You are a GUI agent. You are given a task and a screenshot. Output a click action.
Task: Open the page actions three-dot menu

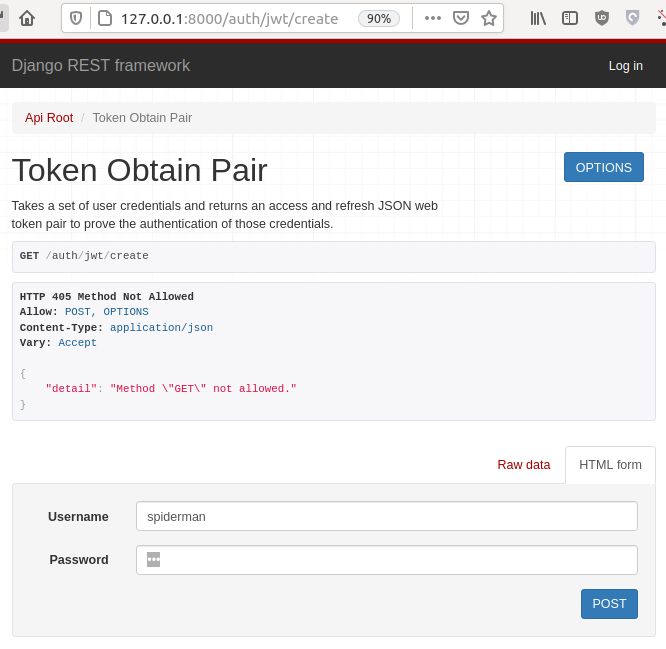click(432, 18)
